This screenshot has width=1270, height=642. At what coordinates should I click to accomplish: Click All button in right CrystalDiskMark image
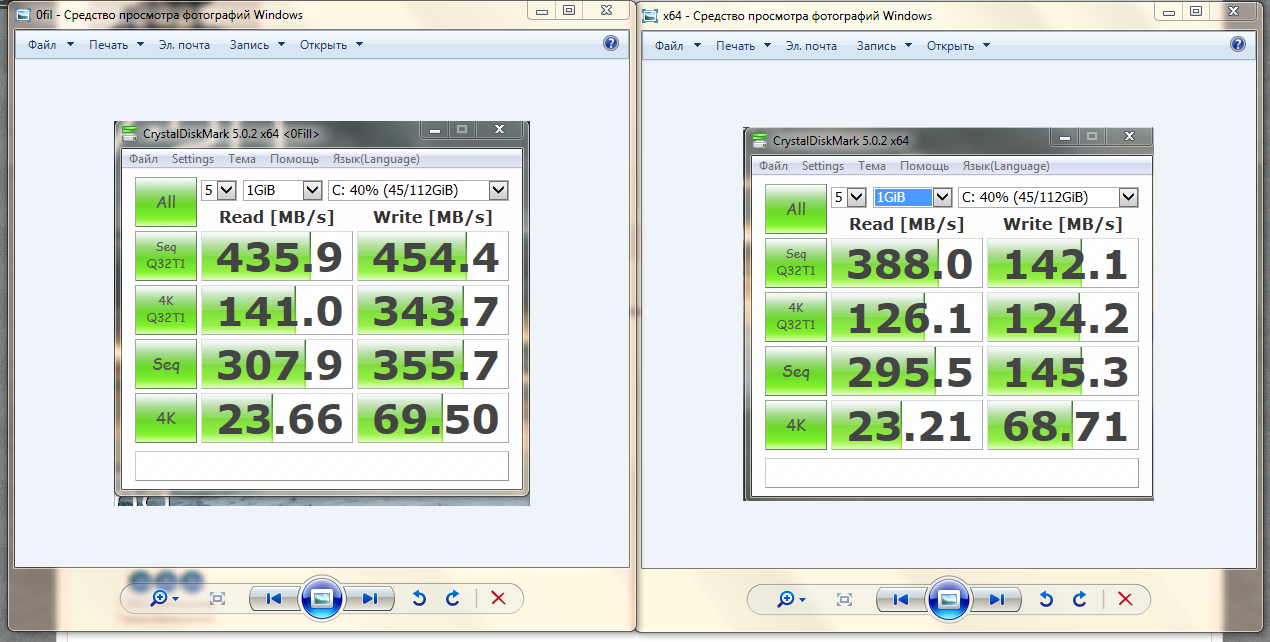[796, 209]
